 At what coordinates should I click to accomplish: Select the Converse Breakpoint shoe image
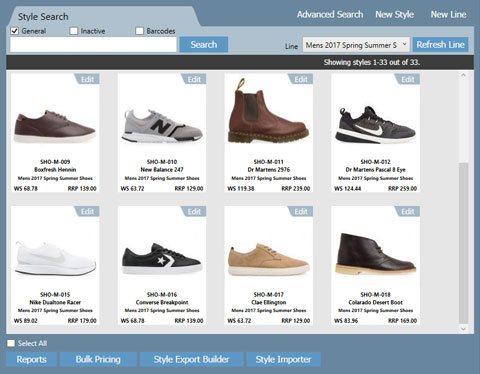tap(162, 258)
